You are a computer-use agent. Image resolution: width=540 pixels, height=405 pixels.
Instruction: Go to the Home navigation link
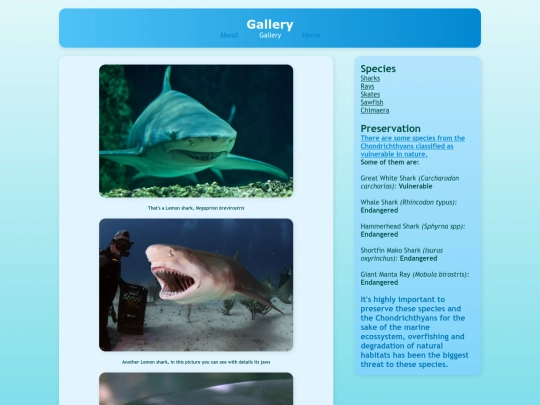[x=311, y=35]
